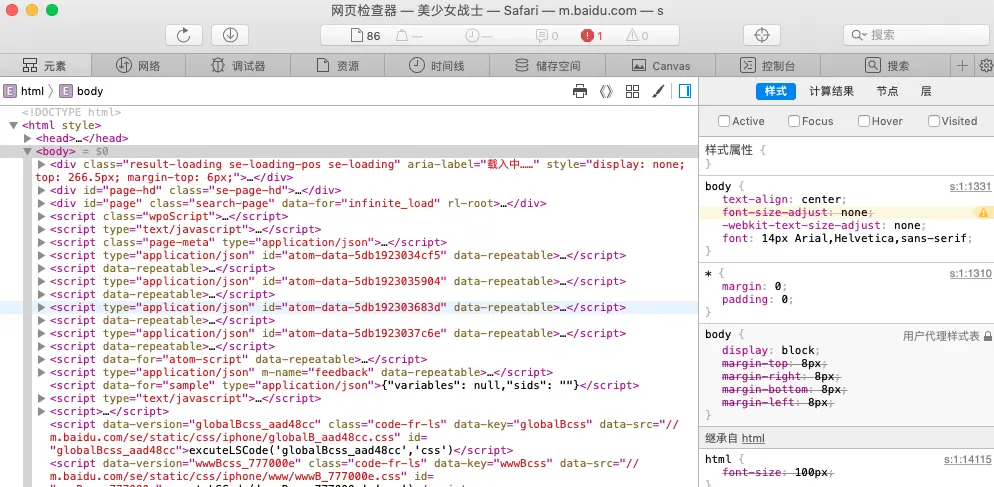Viewport: 994px width, 487px height.
Task: Click the shadow DOM angle brackets icon
Action: [606, 91]
